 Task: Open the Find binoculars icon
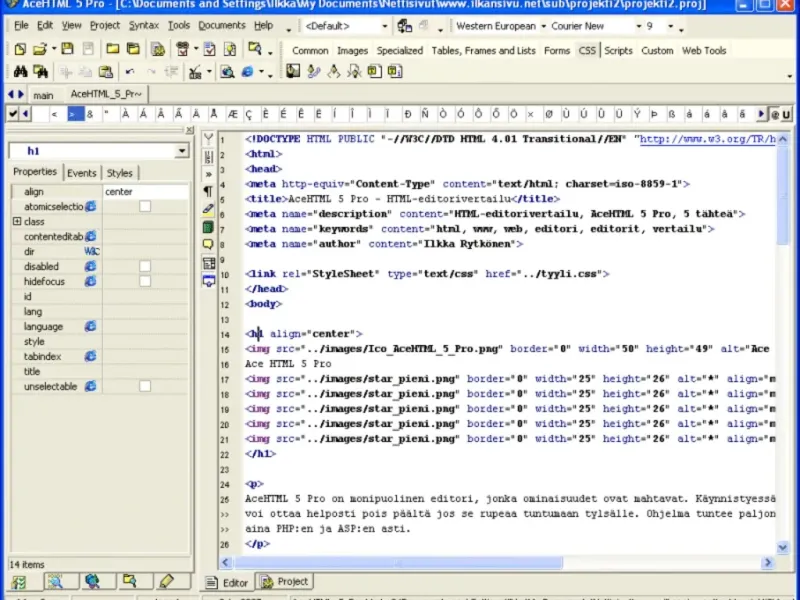click(20, 72)
